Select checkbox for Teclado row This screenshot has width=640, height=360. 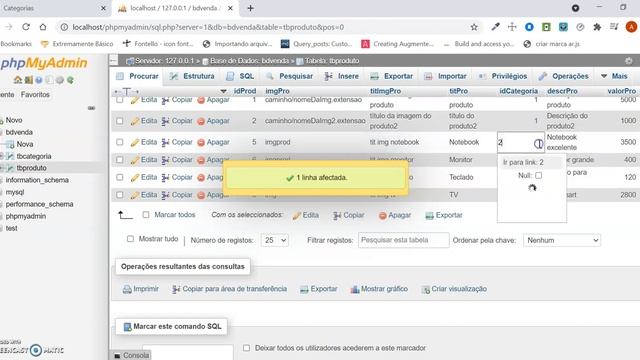[120, 177]
